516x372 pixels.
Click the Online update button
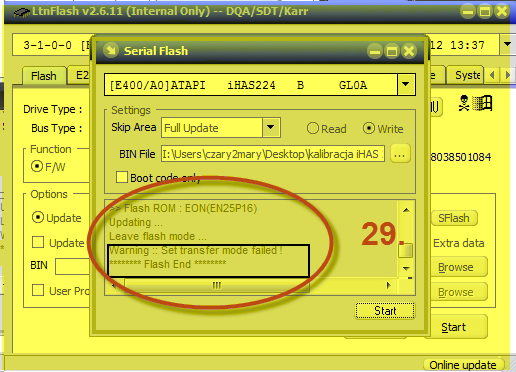[463, 365]
